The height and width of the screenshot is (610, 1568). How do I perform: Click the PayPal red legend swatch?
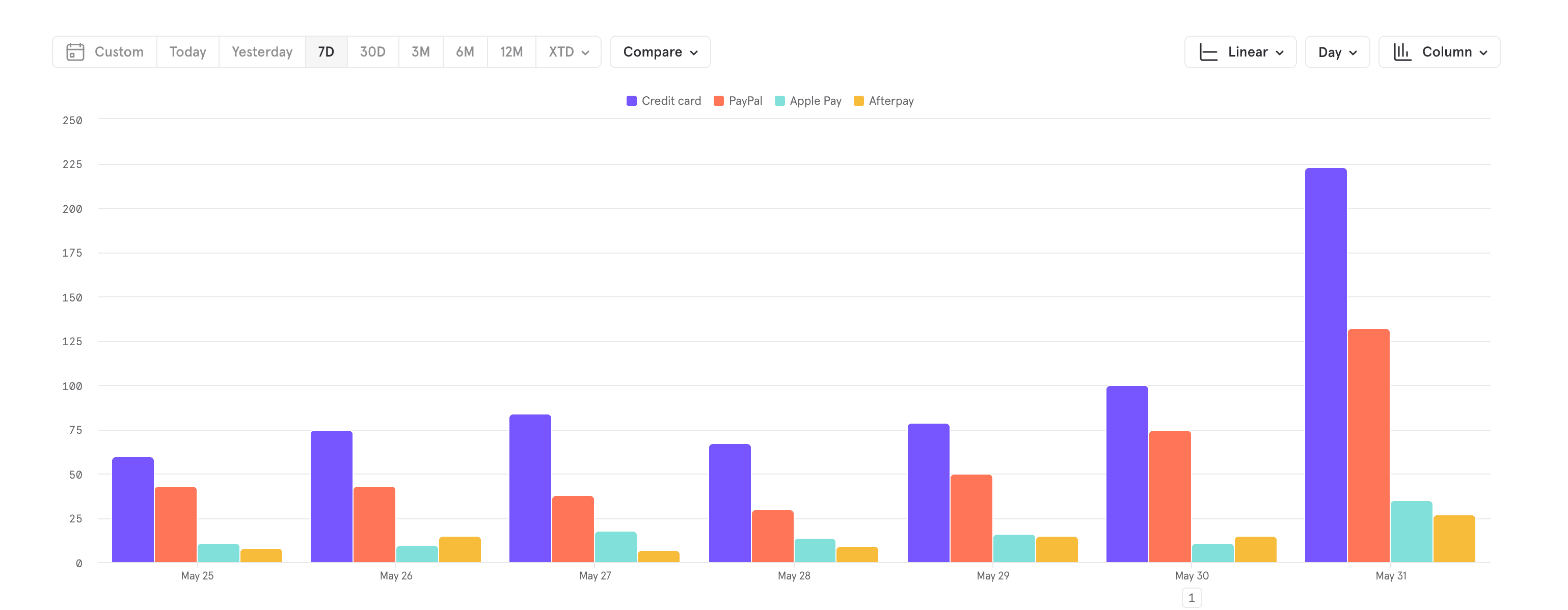pos(718,100)
